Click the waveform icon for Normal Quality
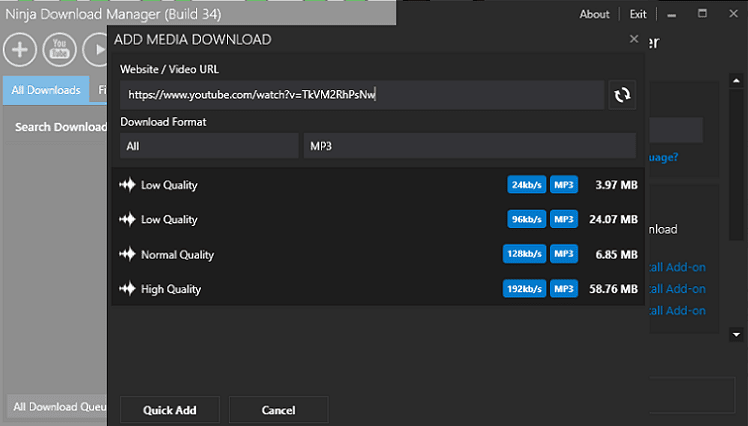This screenshot has height=426, width=748. (127, 254)
